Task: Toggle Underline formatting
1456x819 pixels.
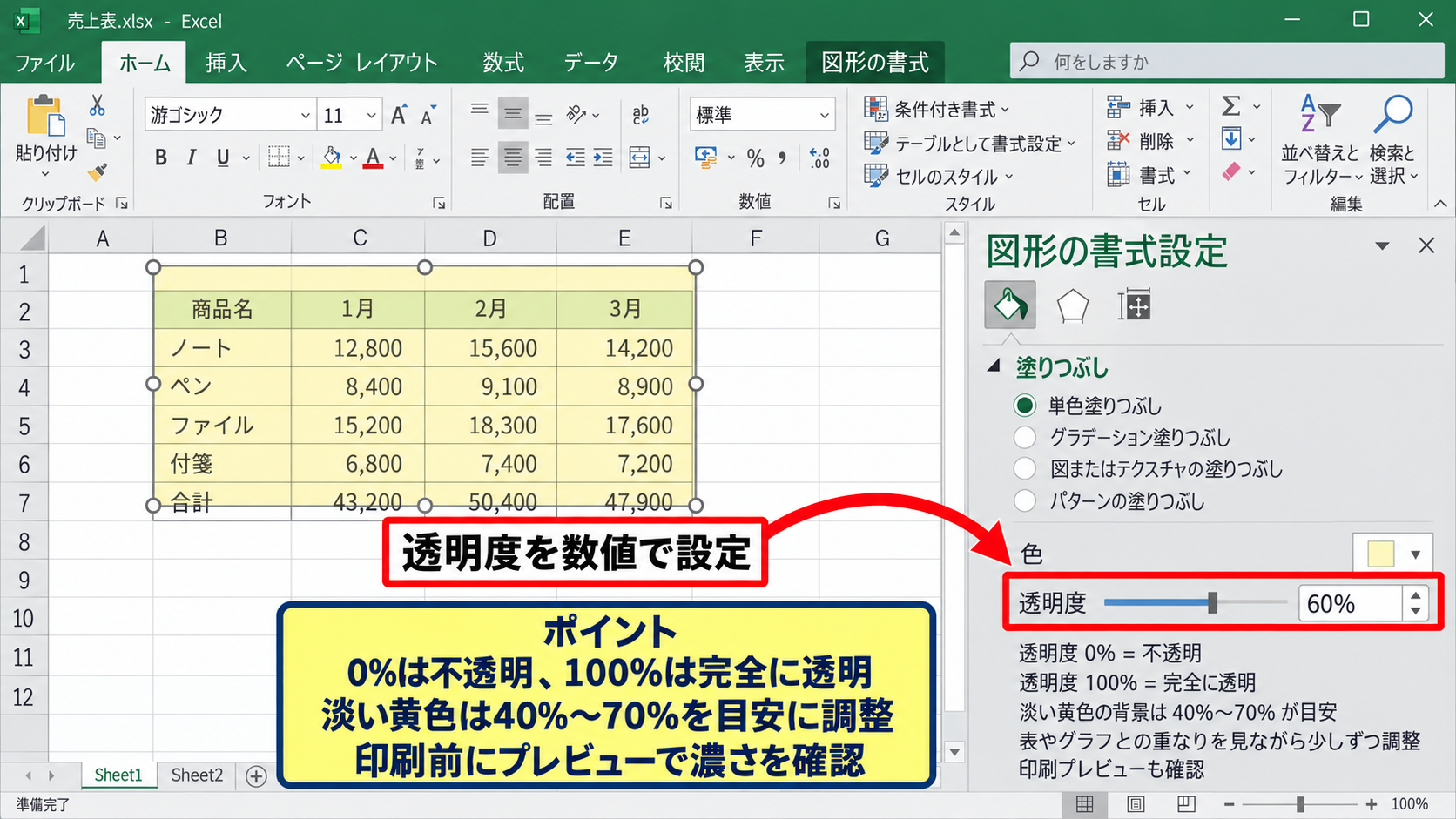Action: 223,158
